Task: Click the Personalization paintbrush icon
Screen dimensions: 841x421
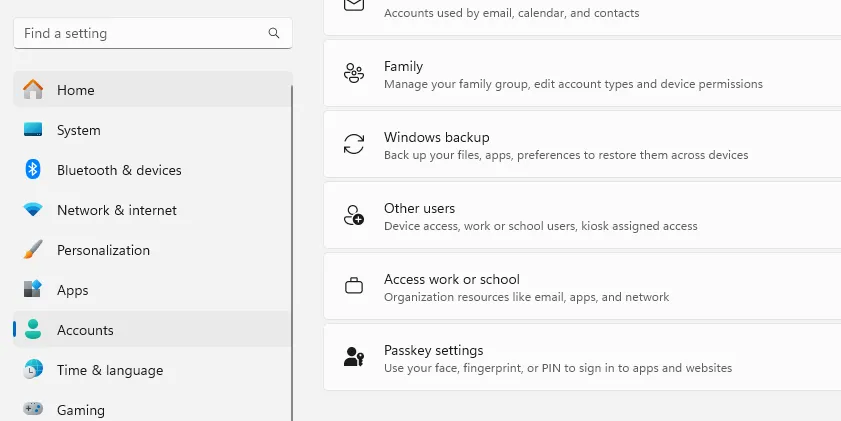Action: tap(33, 250)
